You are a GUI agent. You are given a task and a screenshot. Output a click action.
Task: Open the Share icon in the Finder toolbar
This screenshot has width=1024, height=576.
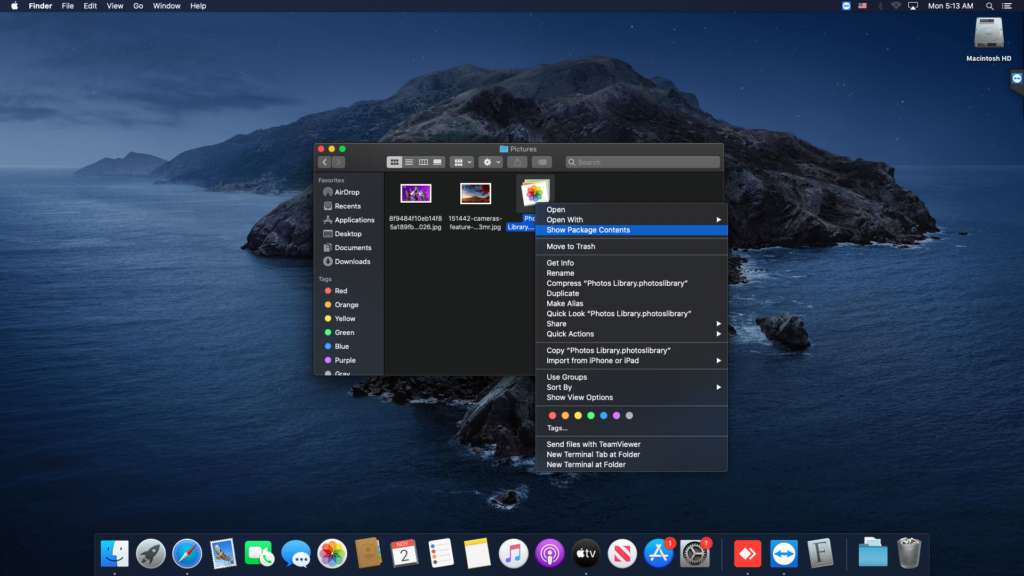(x=519, y=161)
